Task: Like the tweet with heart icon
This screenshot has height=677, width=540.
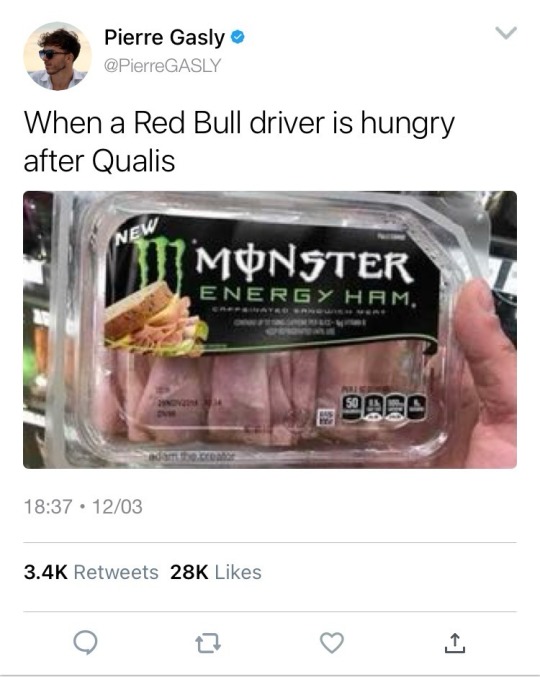Action: pyautogui.click(x=332, y=642)
